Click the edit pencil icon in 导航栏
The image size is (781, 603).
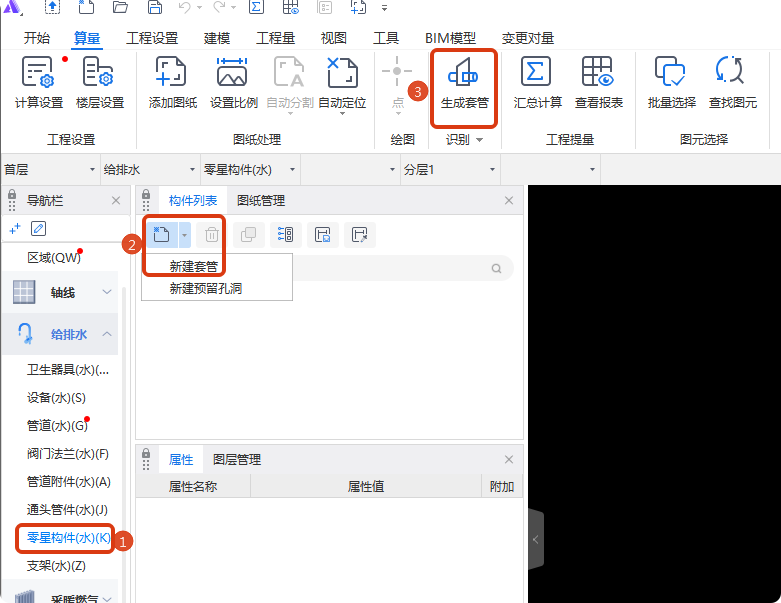pos(38,229)
